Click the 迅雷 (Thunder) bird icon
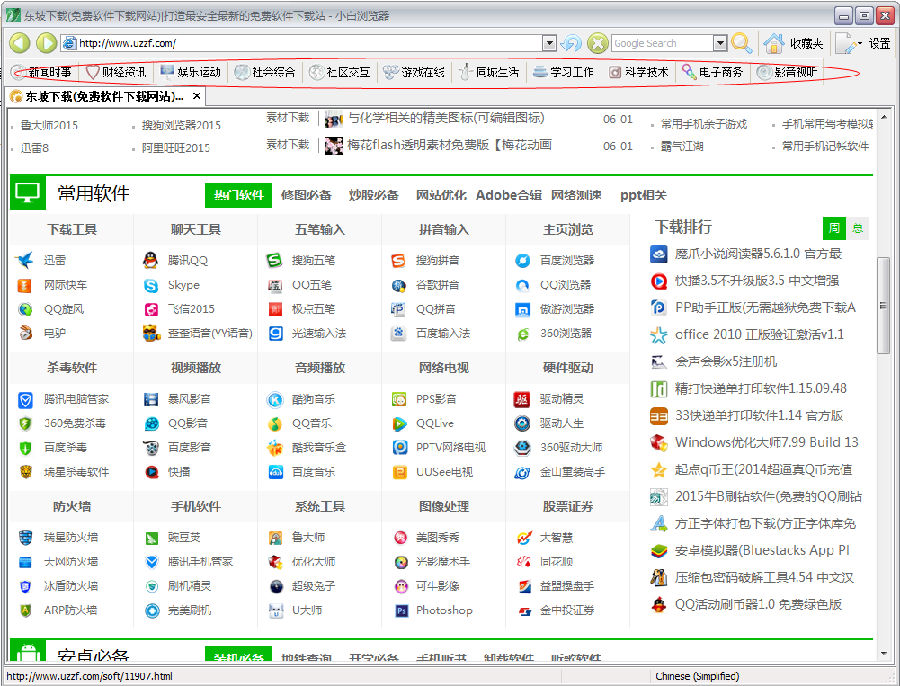This screenshot has width=900, height=686. (x=24, y=260)
